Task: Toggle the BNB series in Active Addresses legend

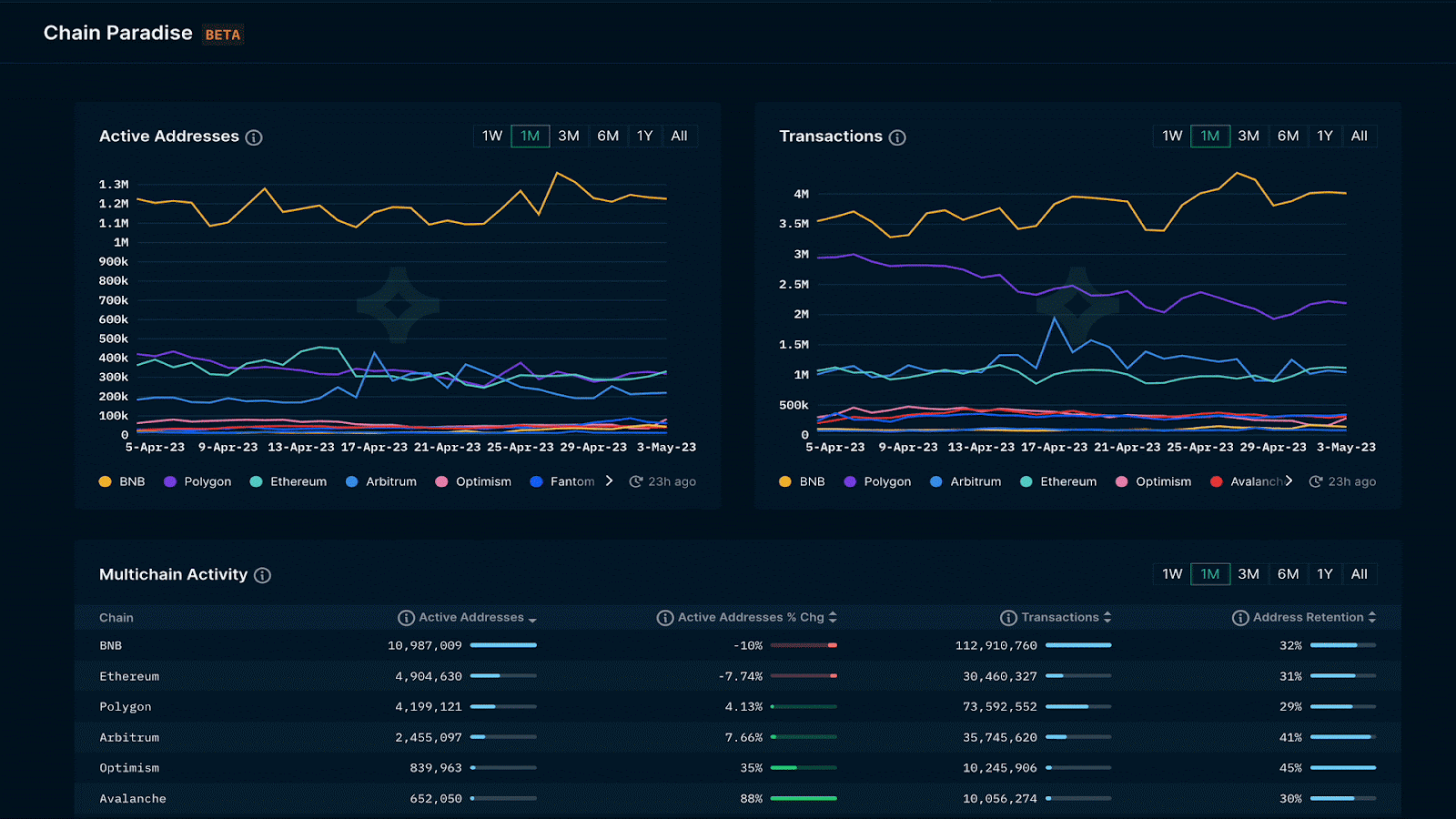Action: tap(121, 481)
